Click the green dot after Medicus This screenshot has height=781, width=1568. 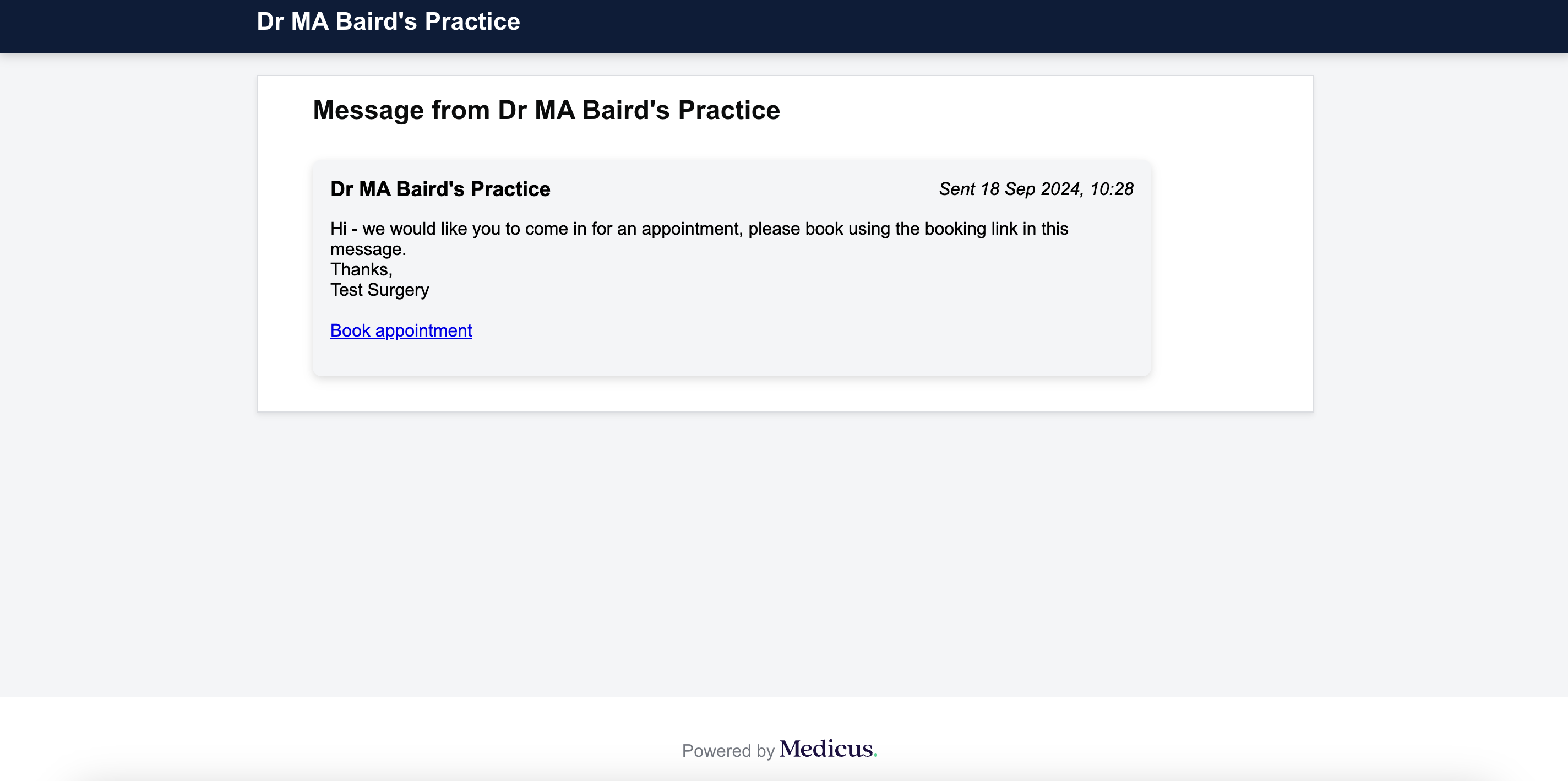click(875, 755)
